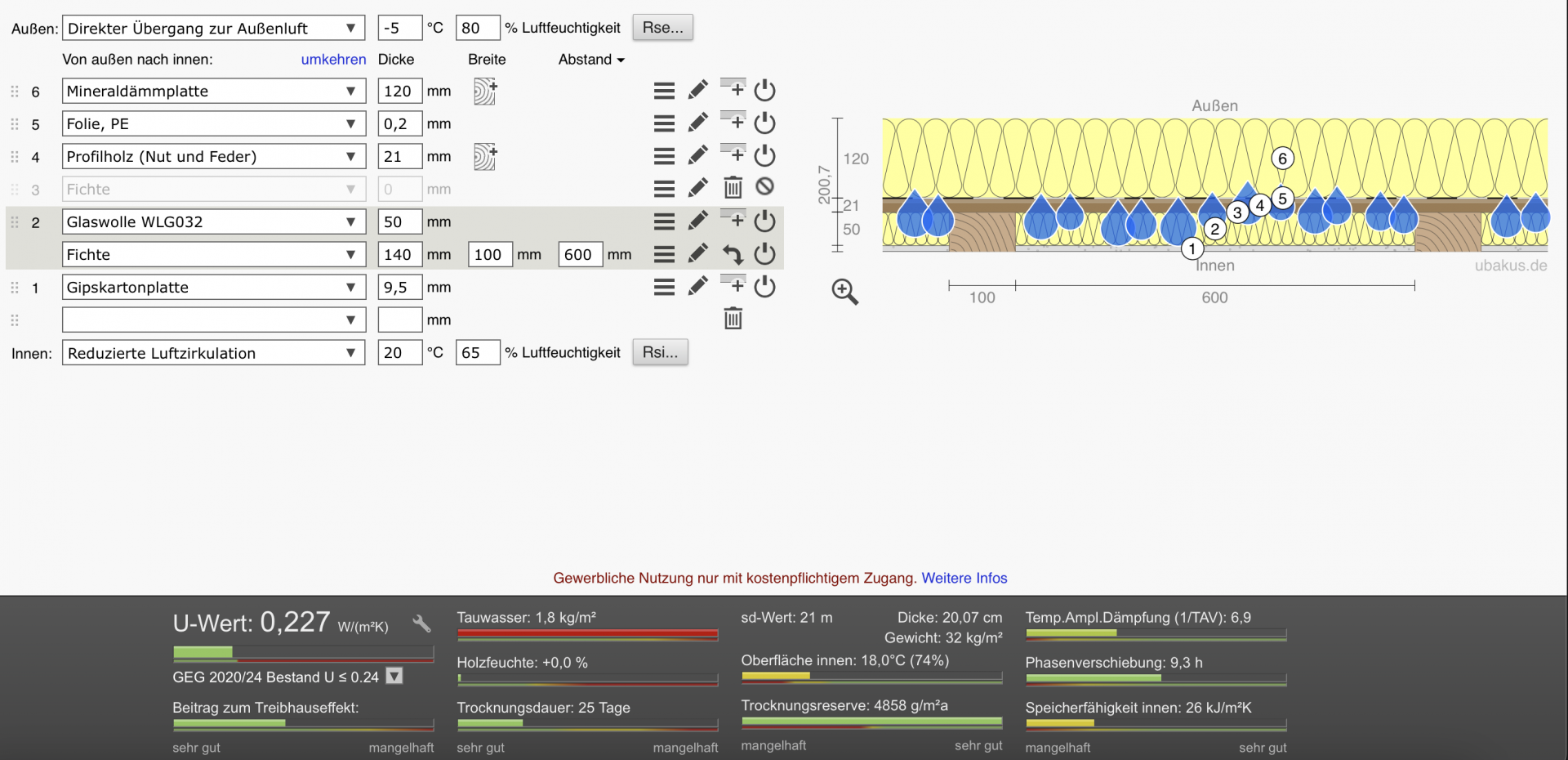Click the magnifier zoom icon below the diagram
Image resolution: width=1568 pixels, height=760 pixels.
(x=844, y=292)
